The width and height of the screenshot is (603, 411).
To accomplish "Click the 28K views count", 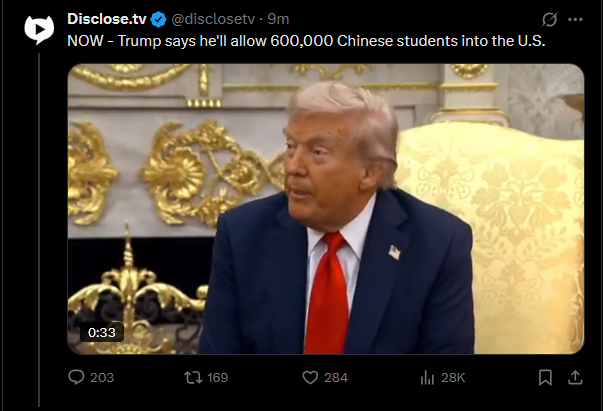I will [453, 378].
